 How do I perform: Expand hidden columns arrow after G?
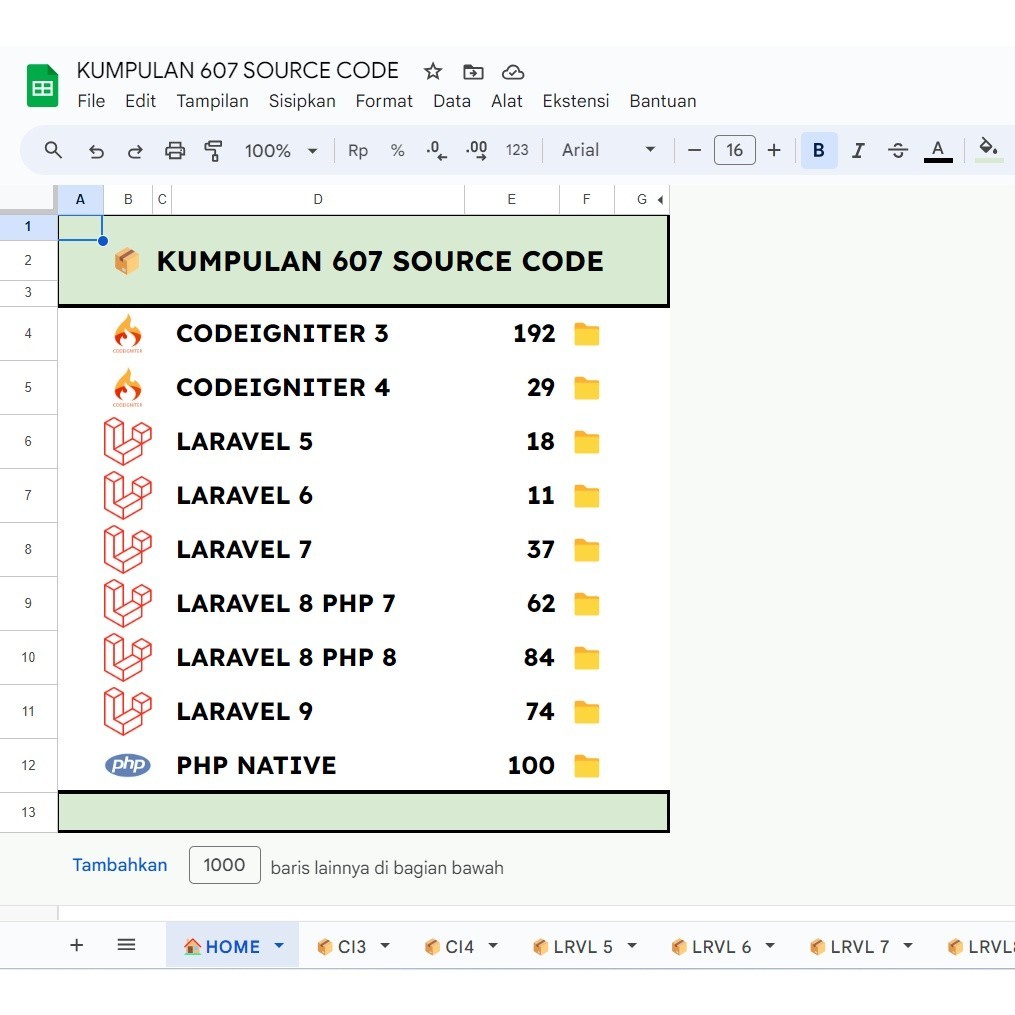coord(660,199)
